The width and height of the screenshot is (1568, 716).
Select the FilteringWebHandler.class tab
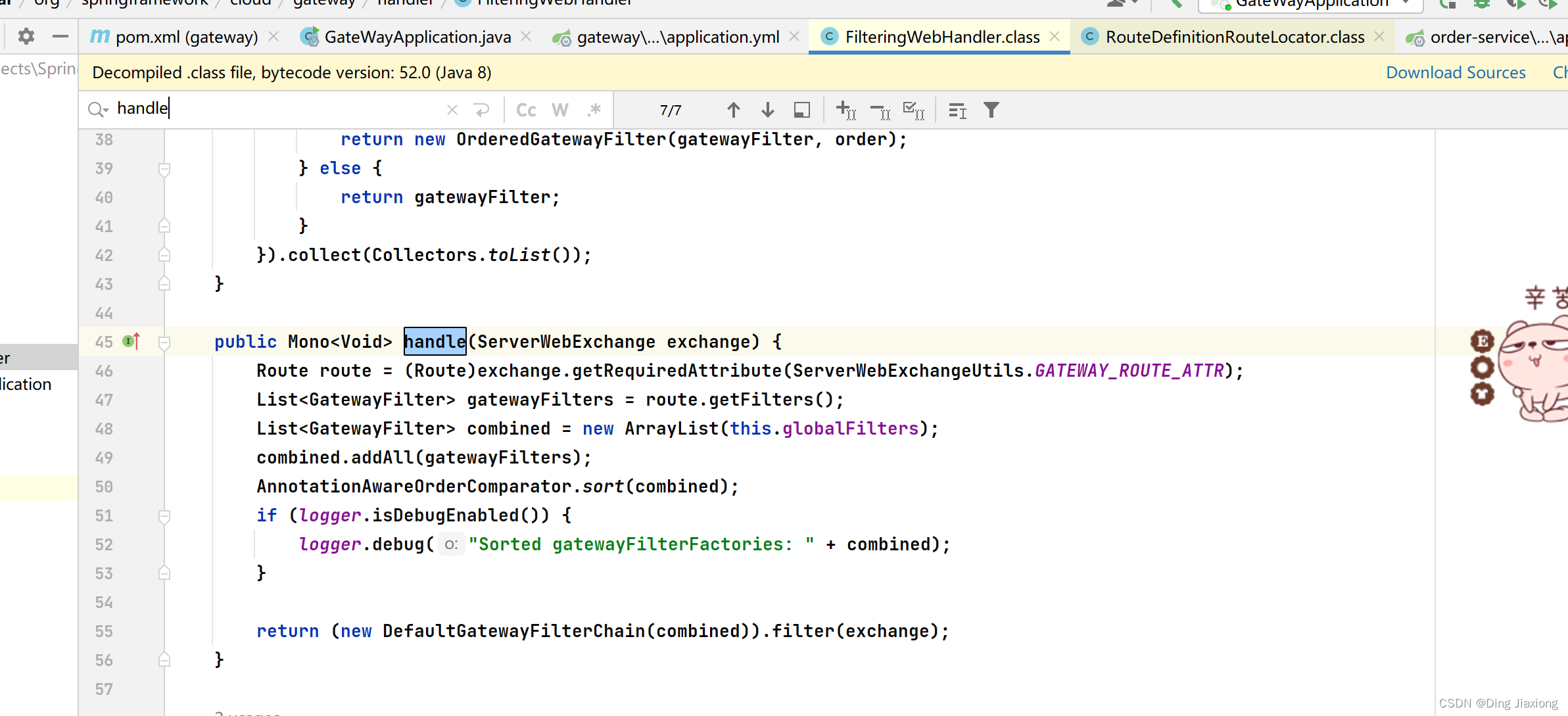point(939,38)
